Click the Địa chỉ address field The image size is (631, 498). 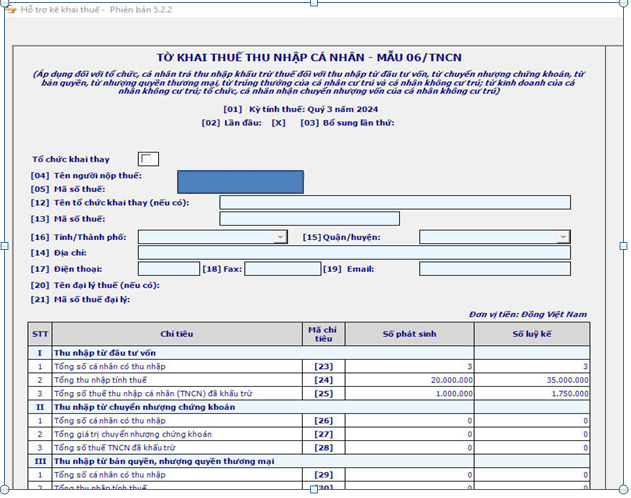pyautogui.click(x=354, y=253)
